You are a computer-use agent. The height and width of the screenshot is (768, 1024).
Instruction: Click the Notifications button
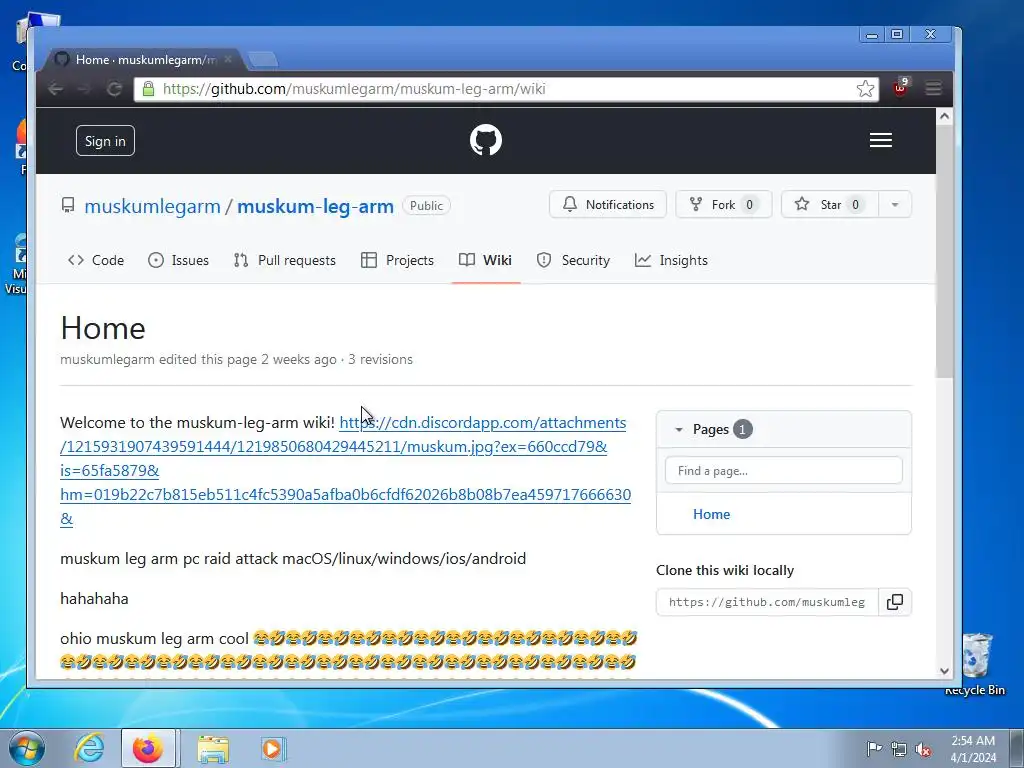pyautogui.click(x=608, y=204)
